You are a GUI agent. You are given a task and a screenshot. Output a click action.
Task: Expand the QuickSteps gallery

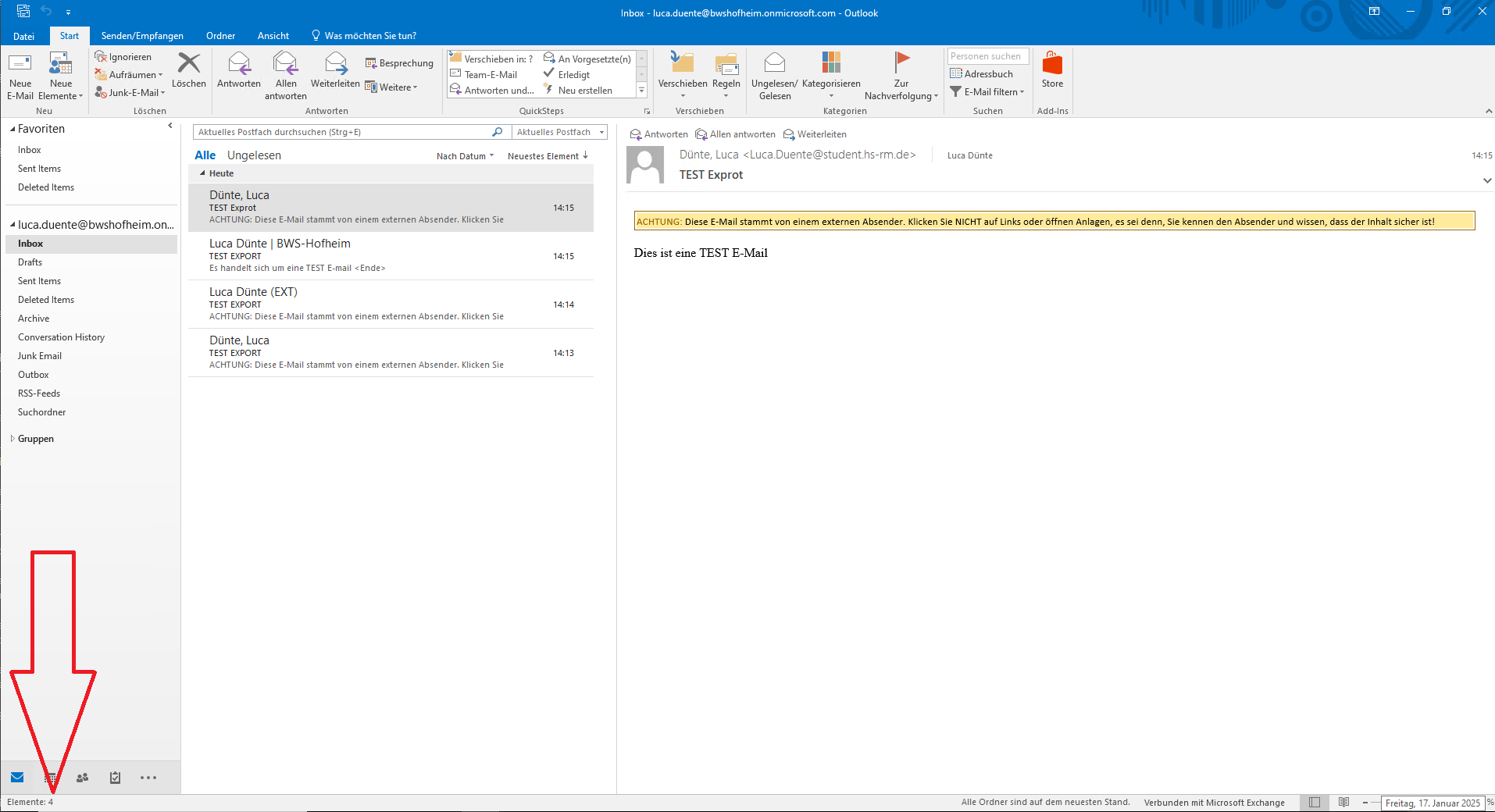642,91
